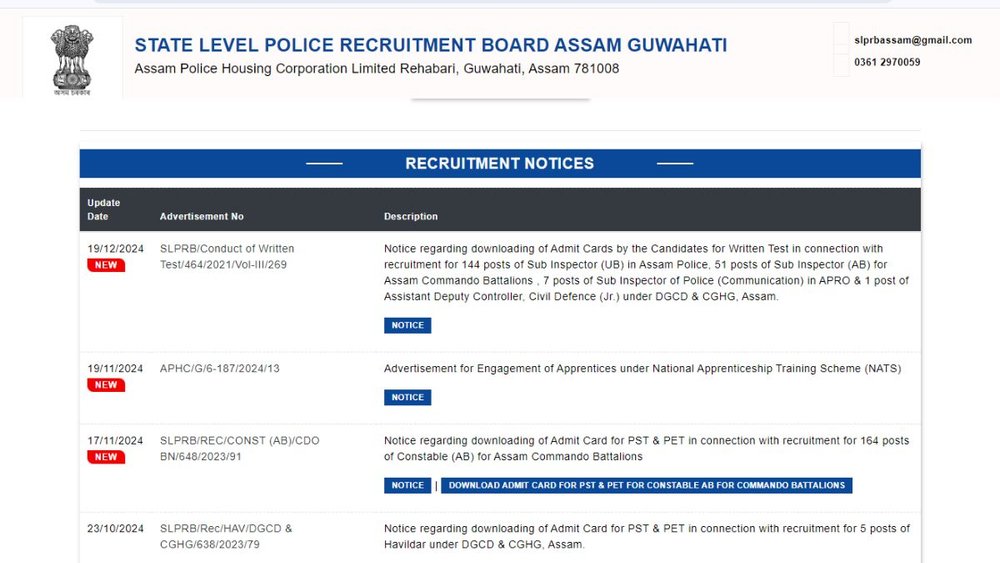
Task: Click the phone number 0361 2970059
Action: 887,62
